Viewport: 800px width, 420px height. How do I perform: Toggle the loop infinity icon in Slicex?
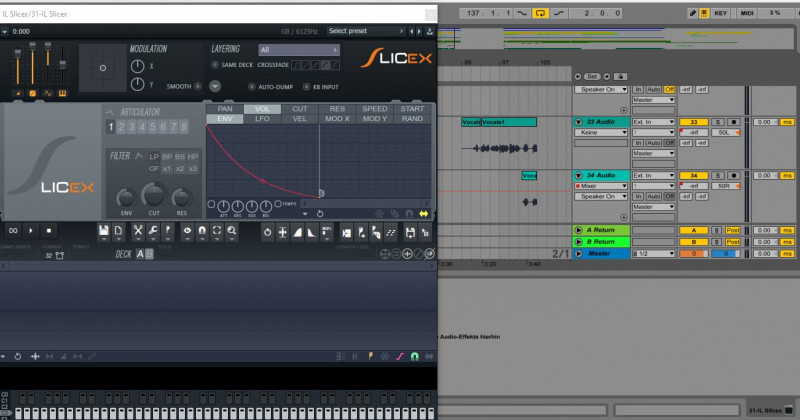coord(13,231)
